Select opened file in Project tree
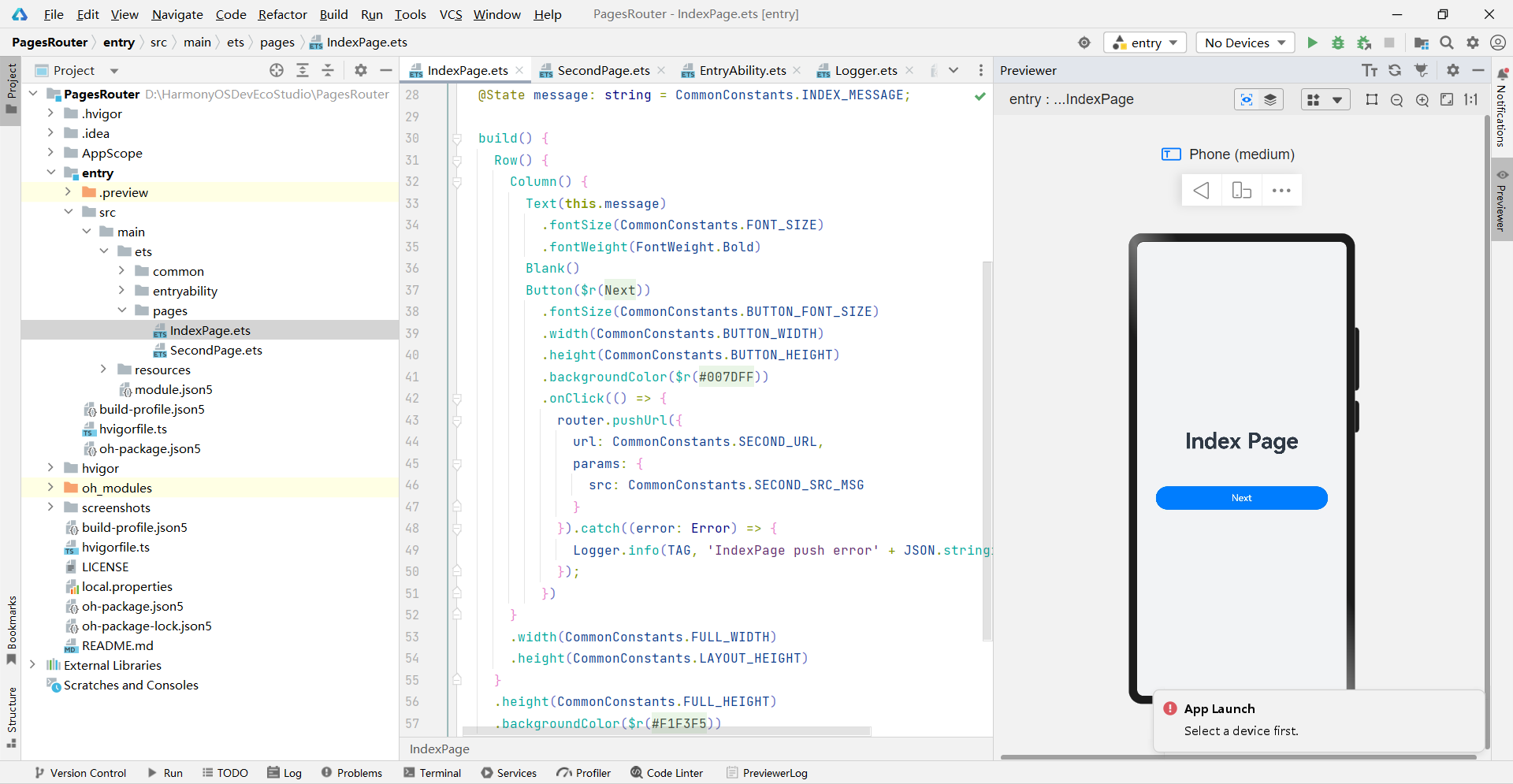 (x=277, y=70)
